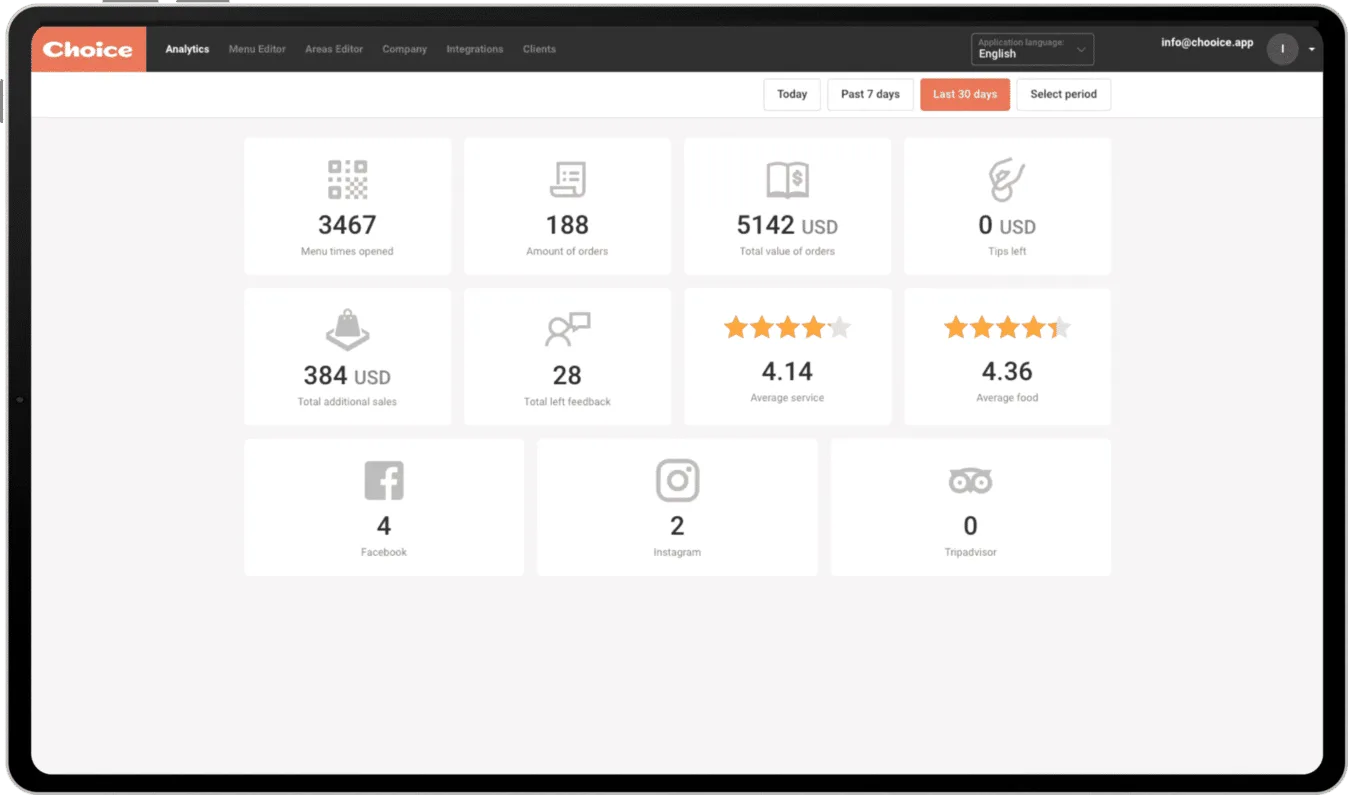Open the Facebook icon card

coord(384,480)
